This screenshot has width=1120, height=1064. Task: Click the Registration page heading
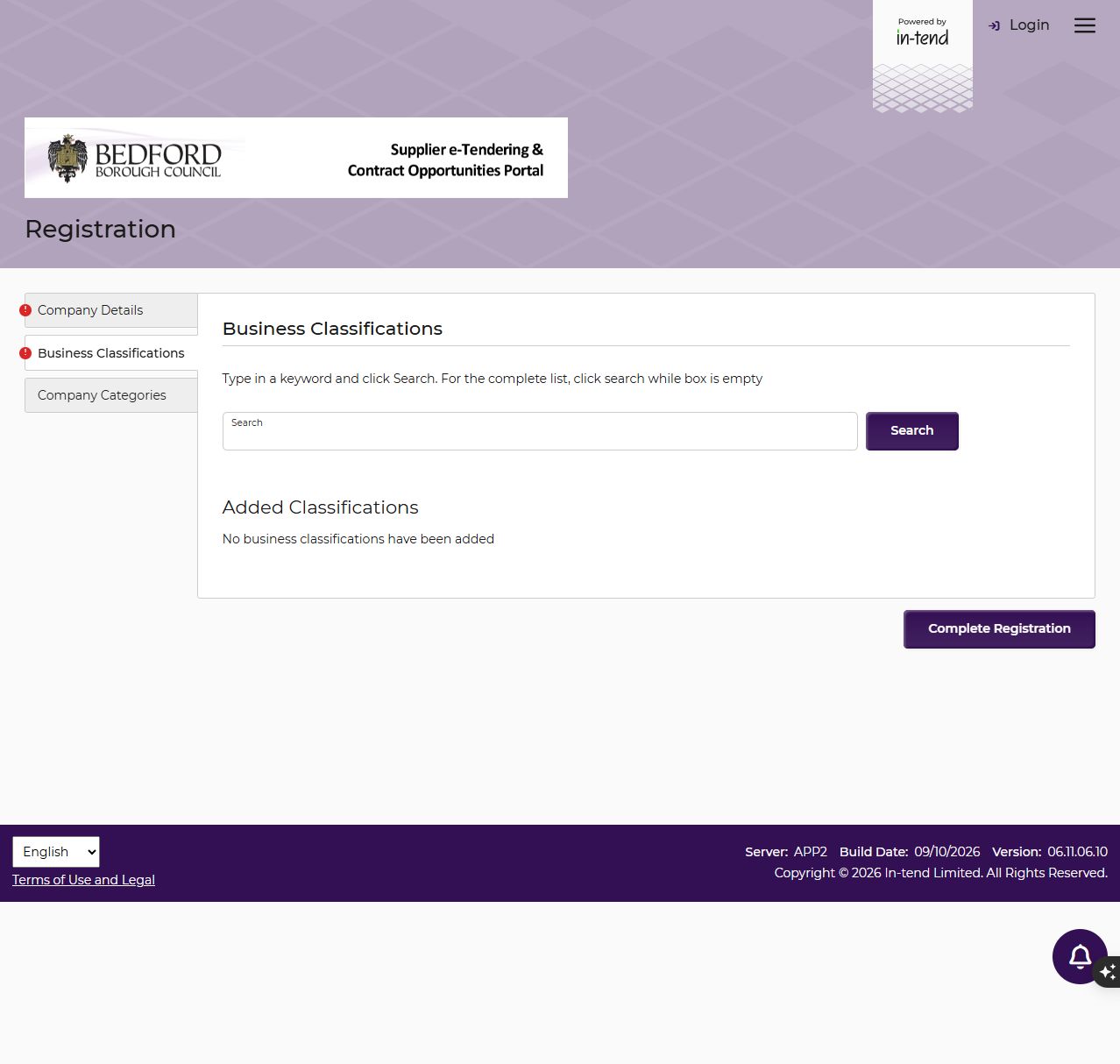point(101,230)
